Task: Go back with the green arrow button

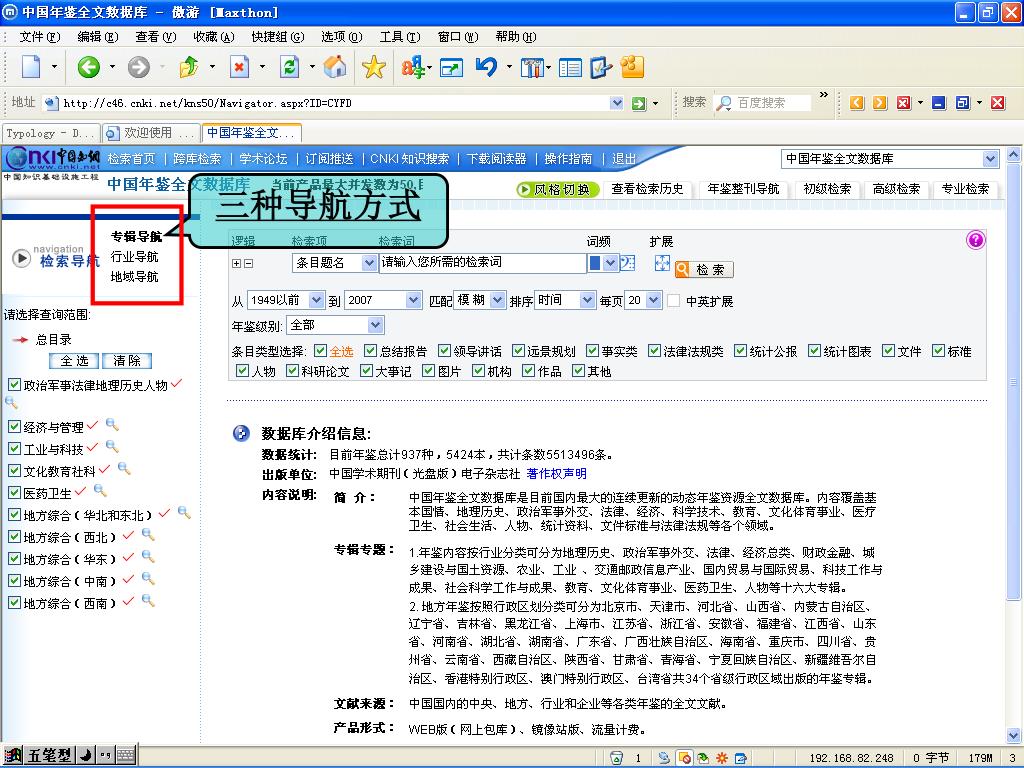Action: click(x=89, y=67)
